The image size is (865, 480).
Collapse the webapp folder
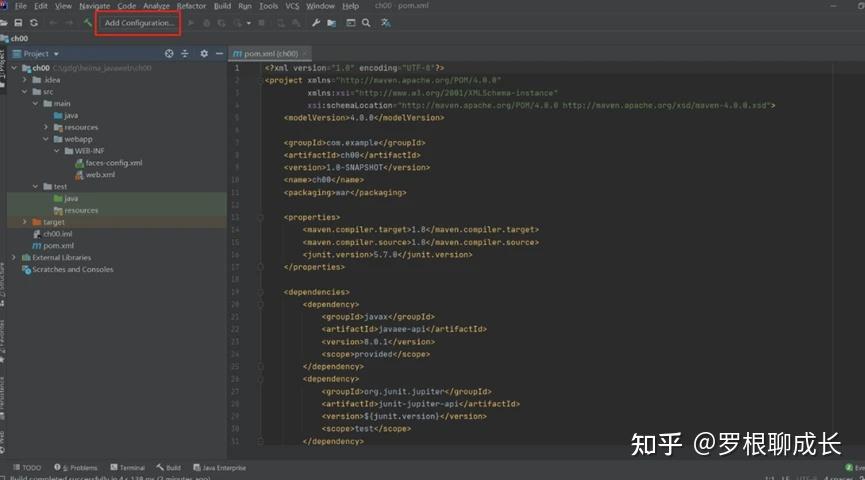[46, 139]
